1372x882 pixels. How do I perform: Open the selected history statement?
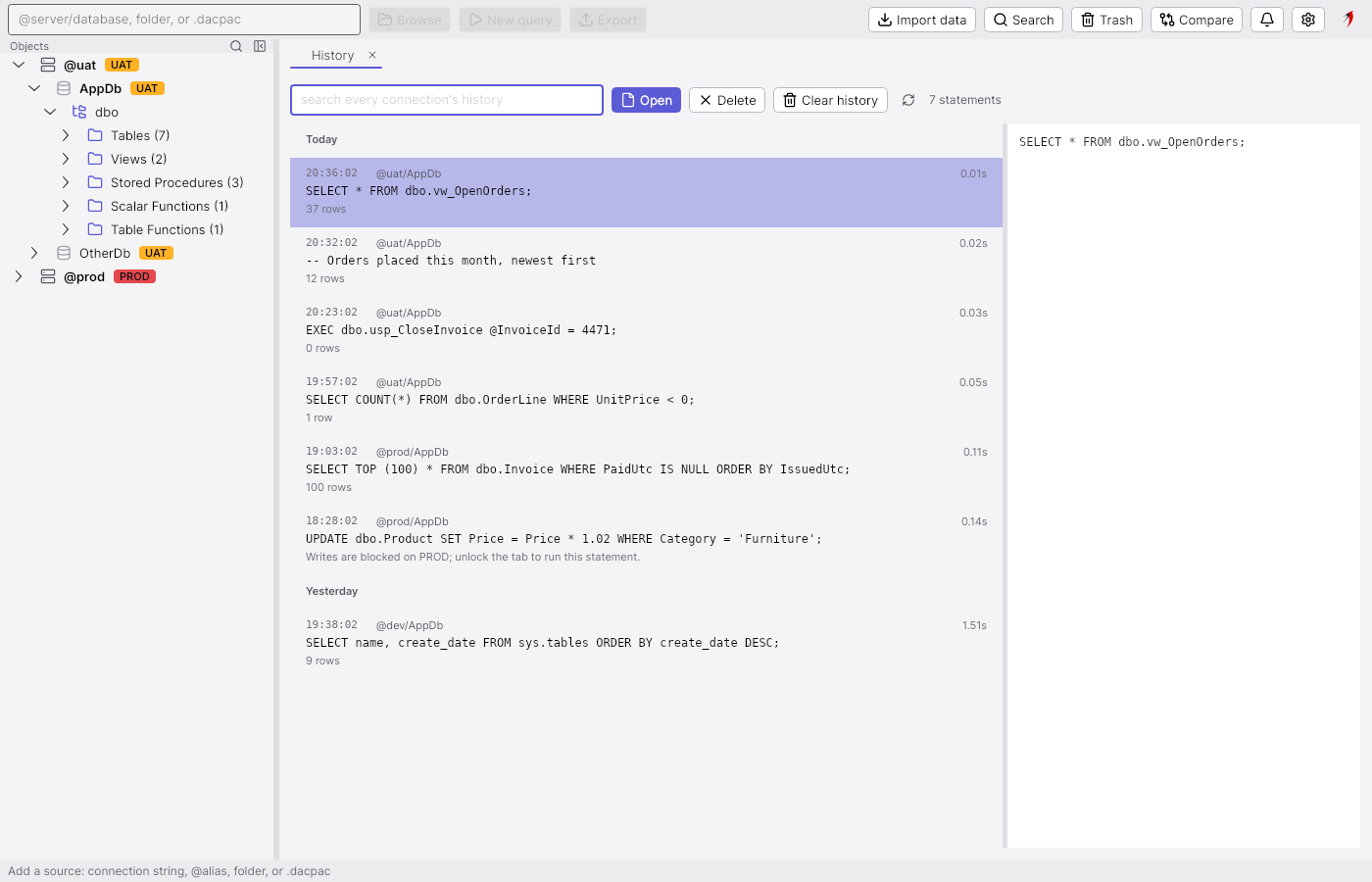[x=646, y=100]
